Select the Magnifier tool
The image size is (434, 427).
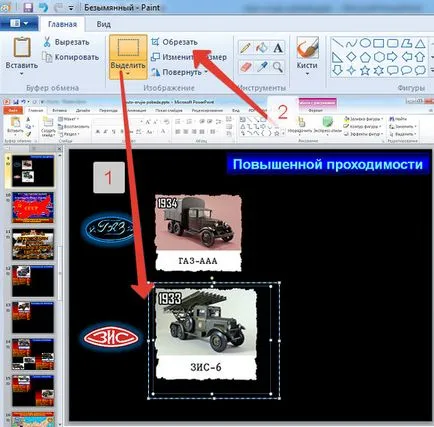(278, 67)
